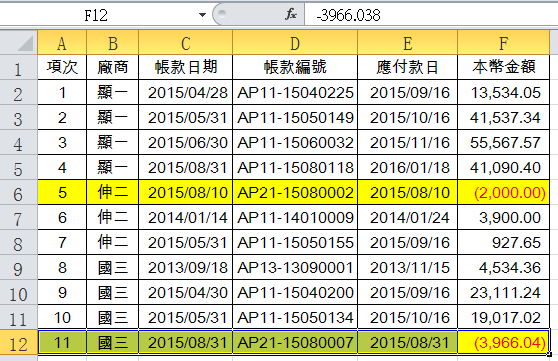Screen dimensions: 558x361
Task: Click amount cell 55,567.57
Action: tap(504, 142)
